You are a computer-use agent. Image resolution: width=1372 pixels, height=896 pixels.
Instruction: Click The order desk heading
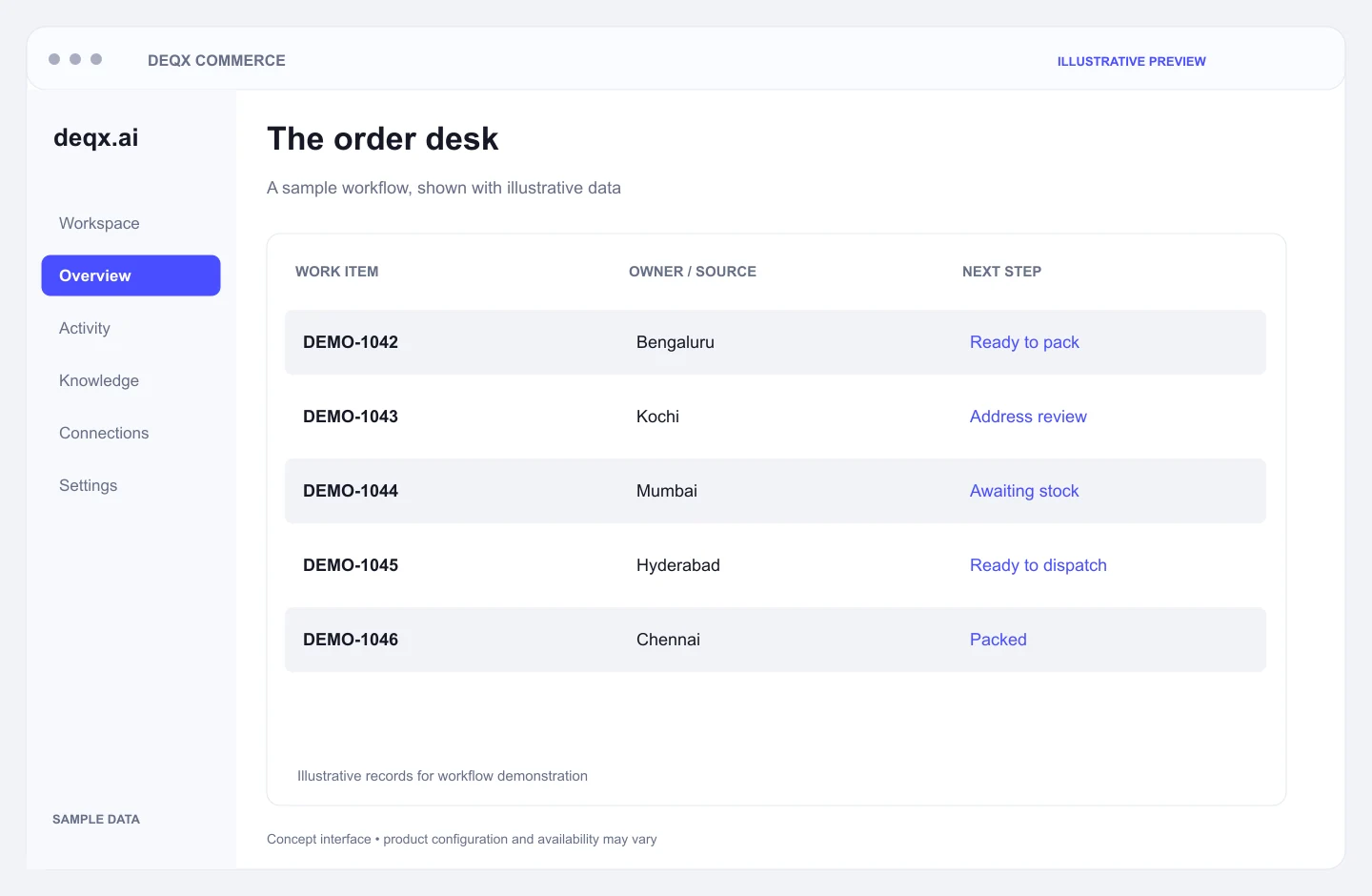click(x=382, y=139)
